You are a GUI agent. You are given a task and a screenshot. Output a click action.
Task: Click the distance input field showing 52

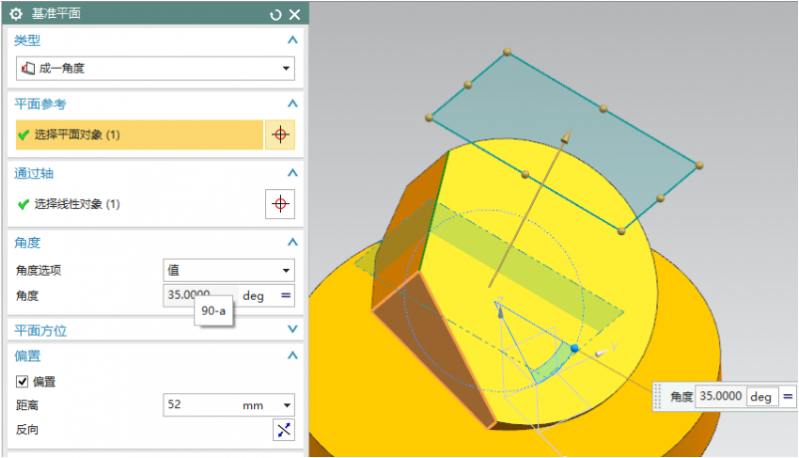coord(200,405)
